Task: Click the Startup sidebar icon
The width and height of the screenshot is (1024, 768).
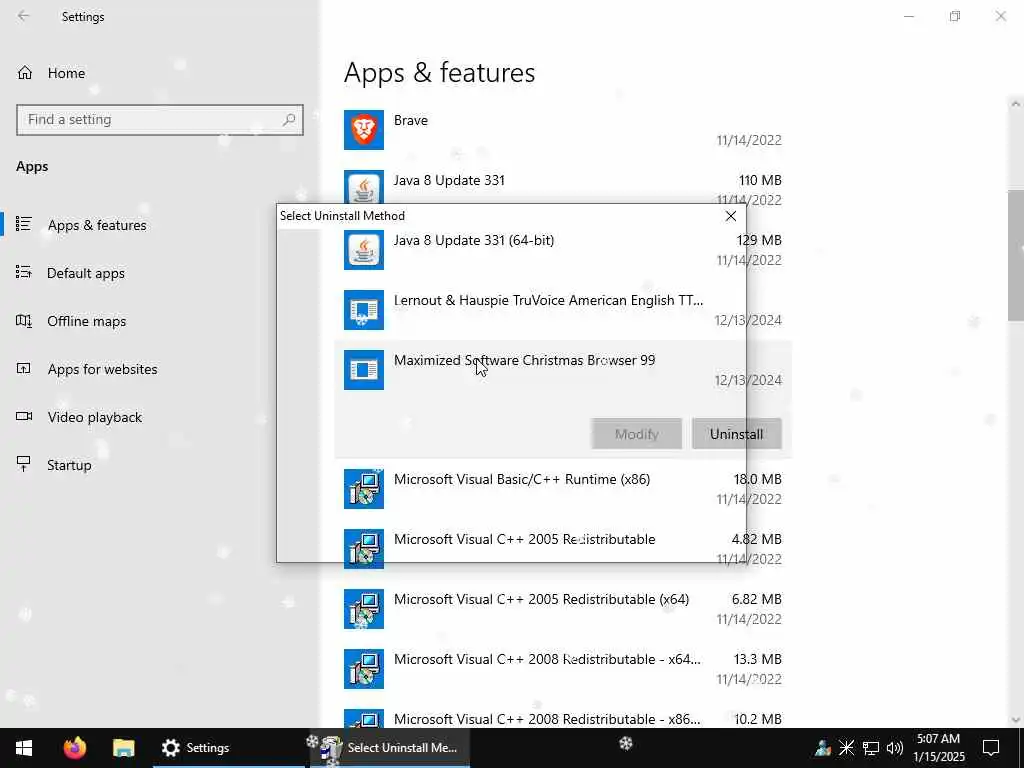Action: click(x=24, y=464)
